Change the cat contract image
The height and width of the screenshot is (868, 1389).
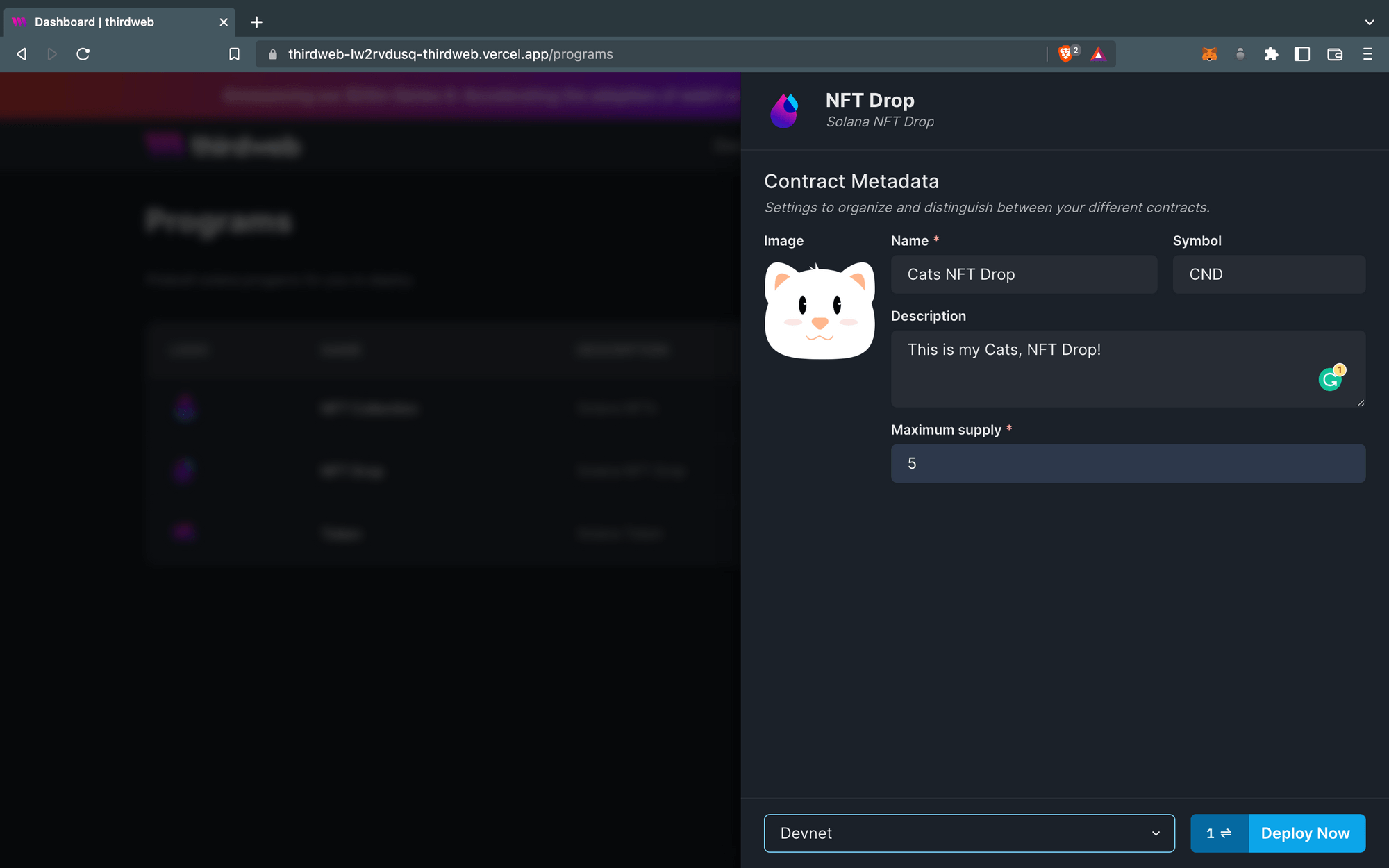tap(820, 310)
